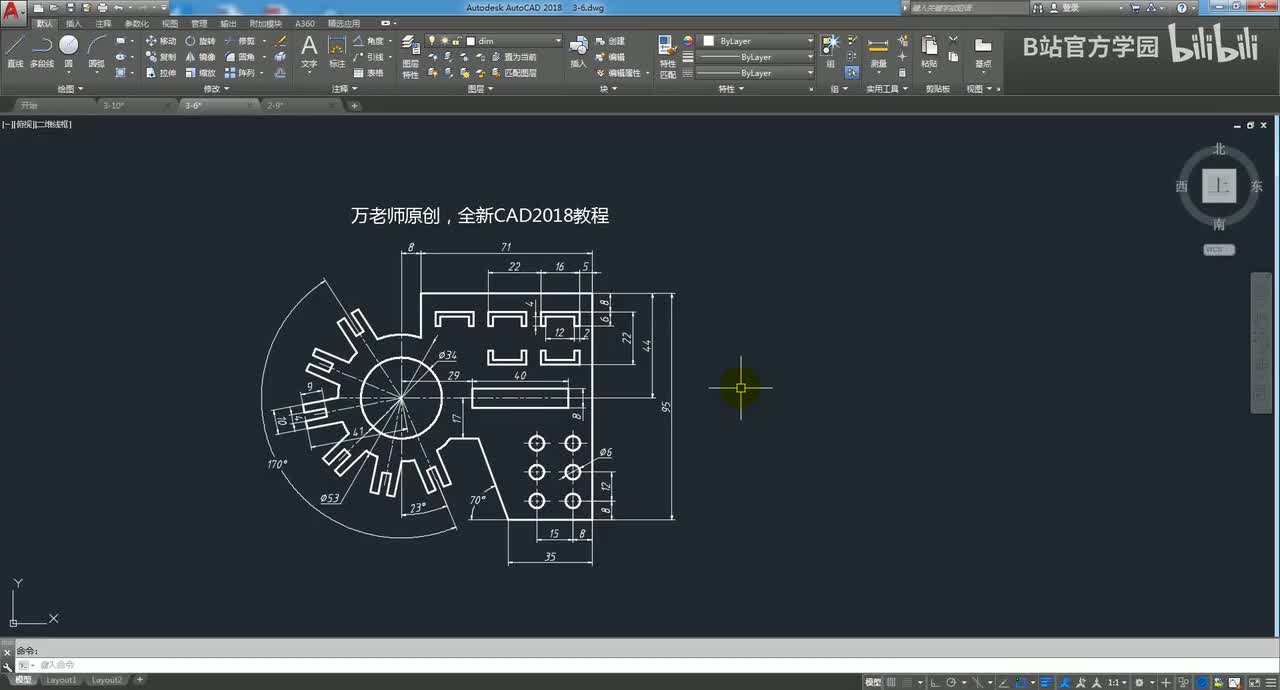The height and width of the screenshot is (690, 1280).
Task: Open Layer Properties (图层特性) manager
Action: tap(411, 56)
